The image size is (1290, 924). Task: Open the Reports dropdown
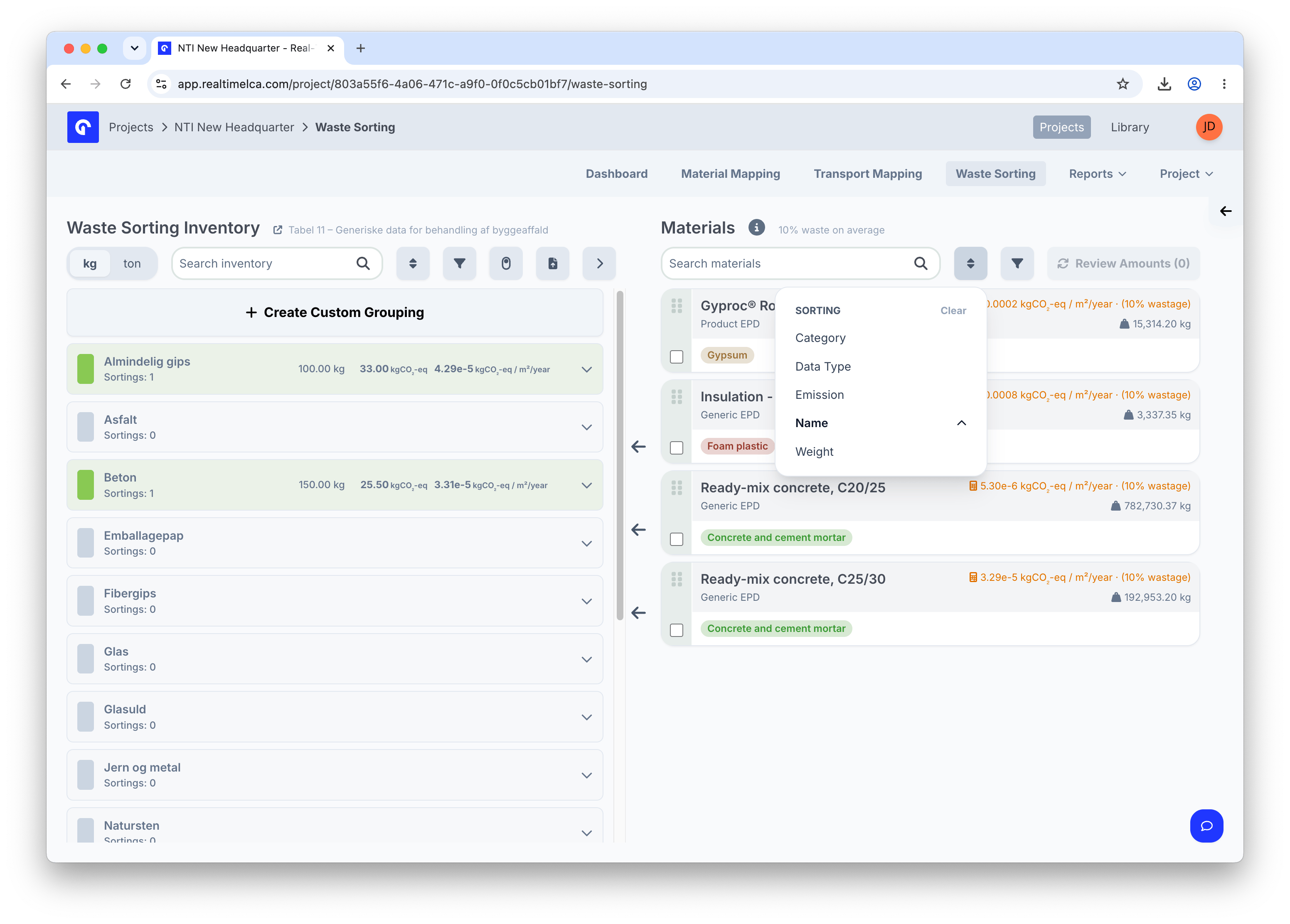[x=1097, y=174]
